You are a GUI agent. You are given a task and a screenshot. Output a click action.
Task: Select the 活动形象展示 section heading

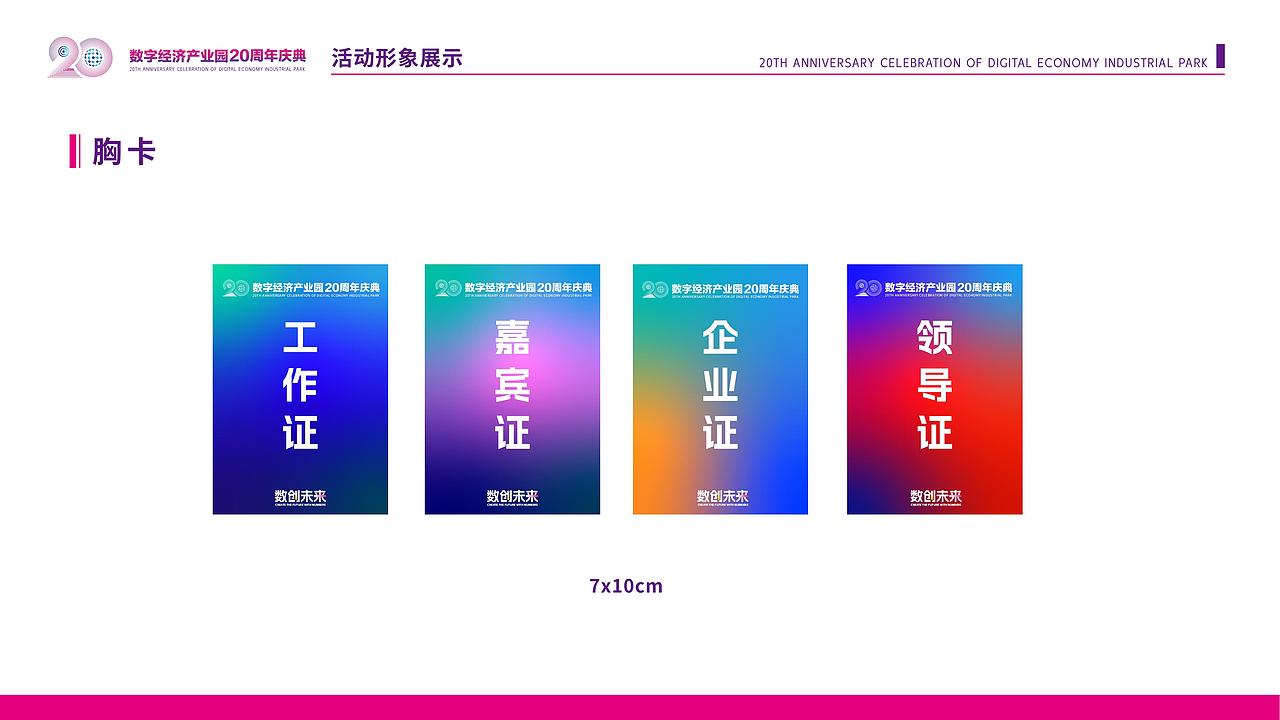click(x=397, y=58)
